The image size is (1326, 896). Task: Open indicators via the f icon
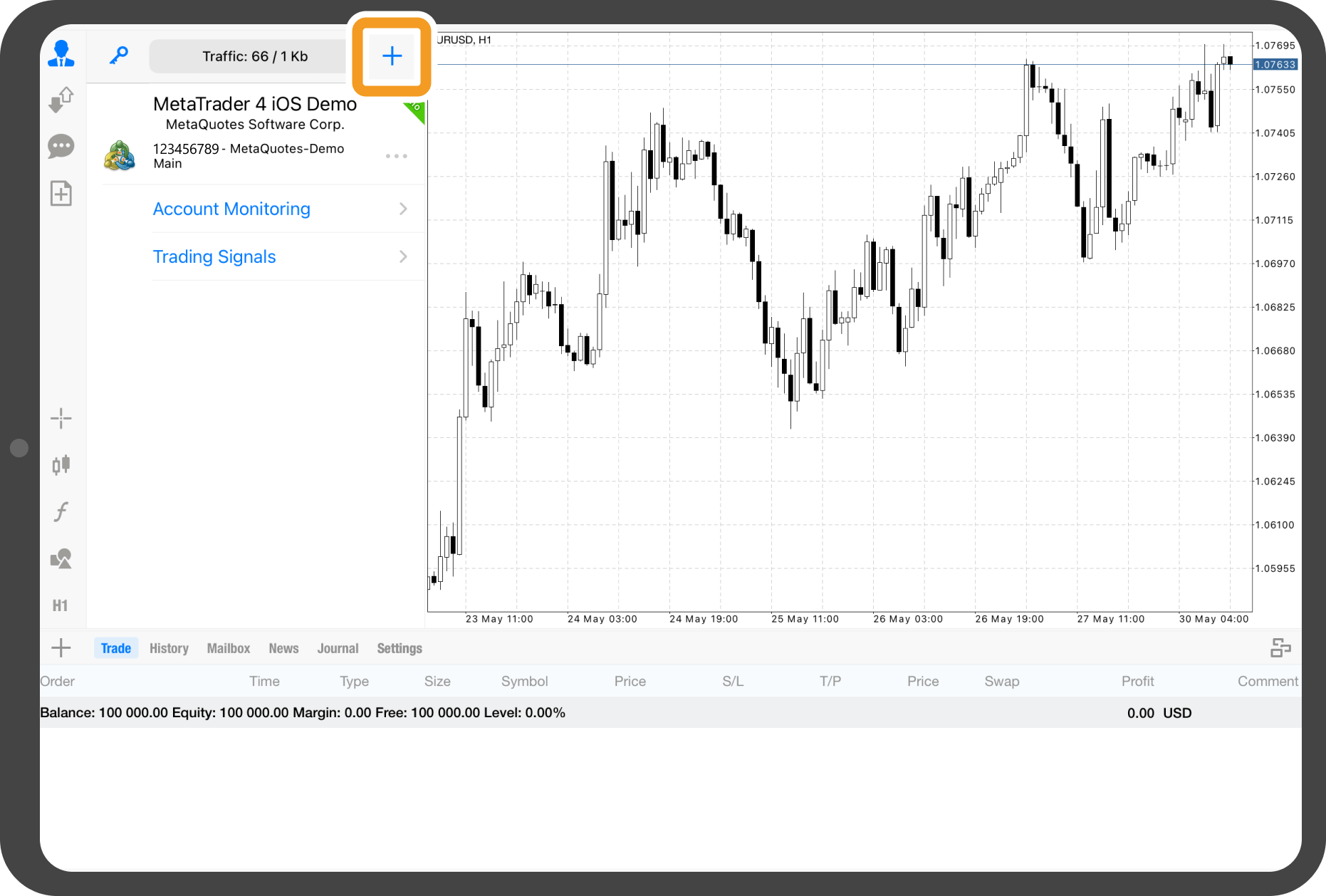(61, 511)
